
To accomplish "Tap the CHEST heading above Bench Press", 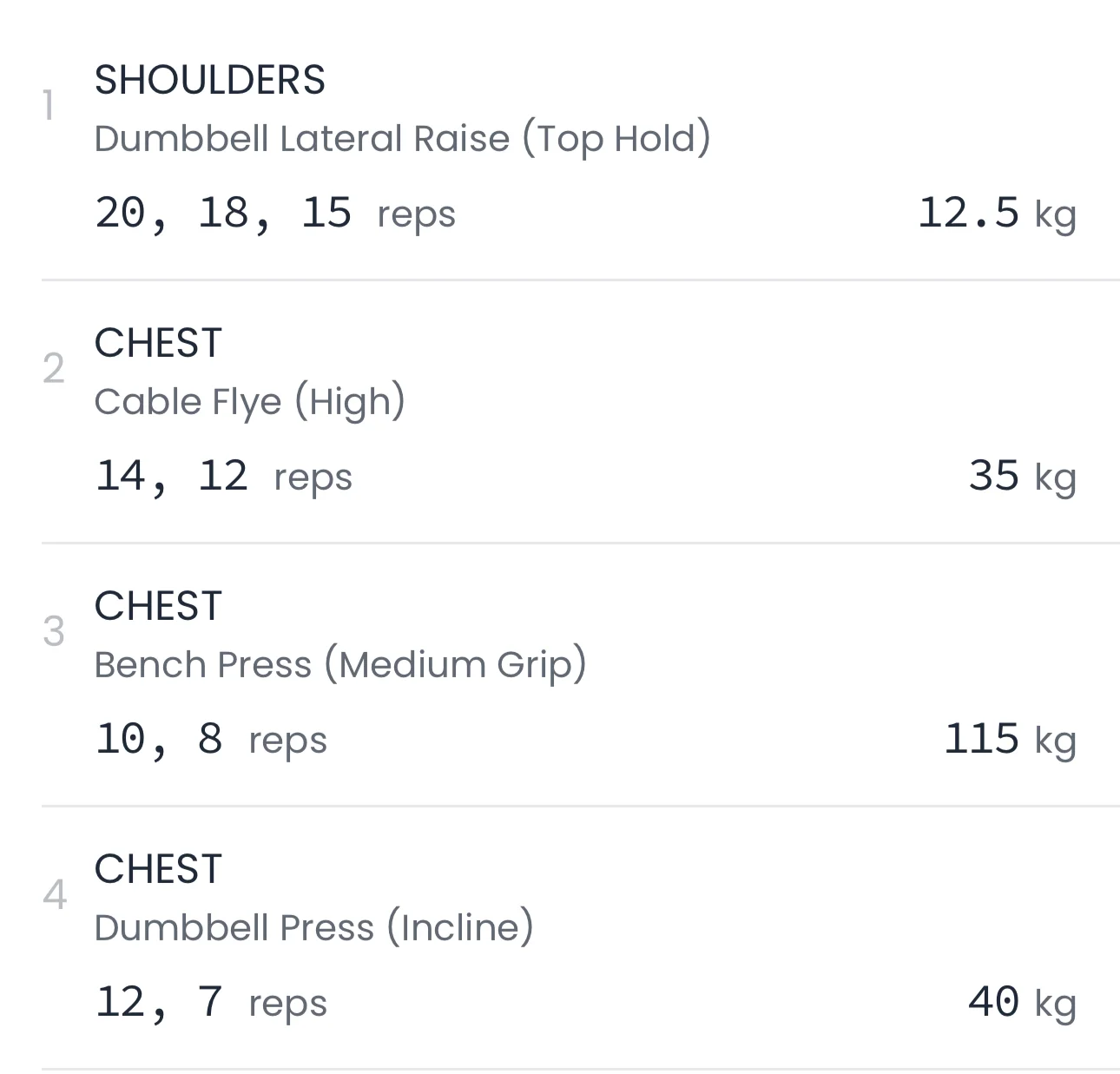I will point(158,606).
